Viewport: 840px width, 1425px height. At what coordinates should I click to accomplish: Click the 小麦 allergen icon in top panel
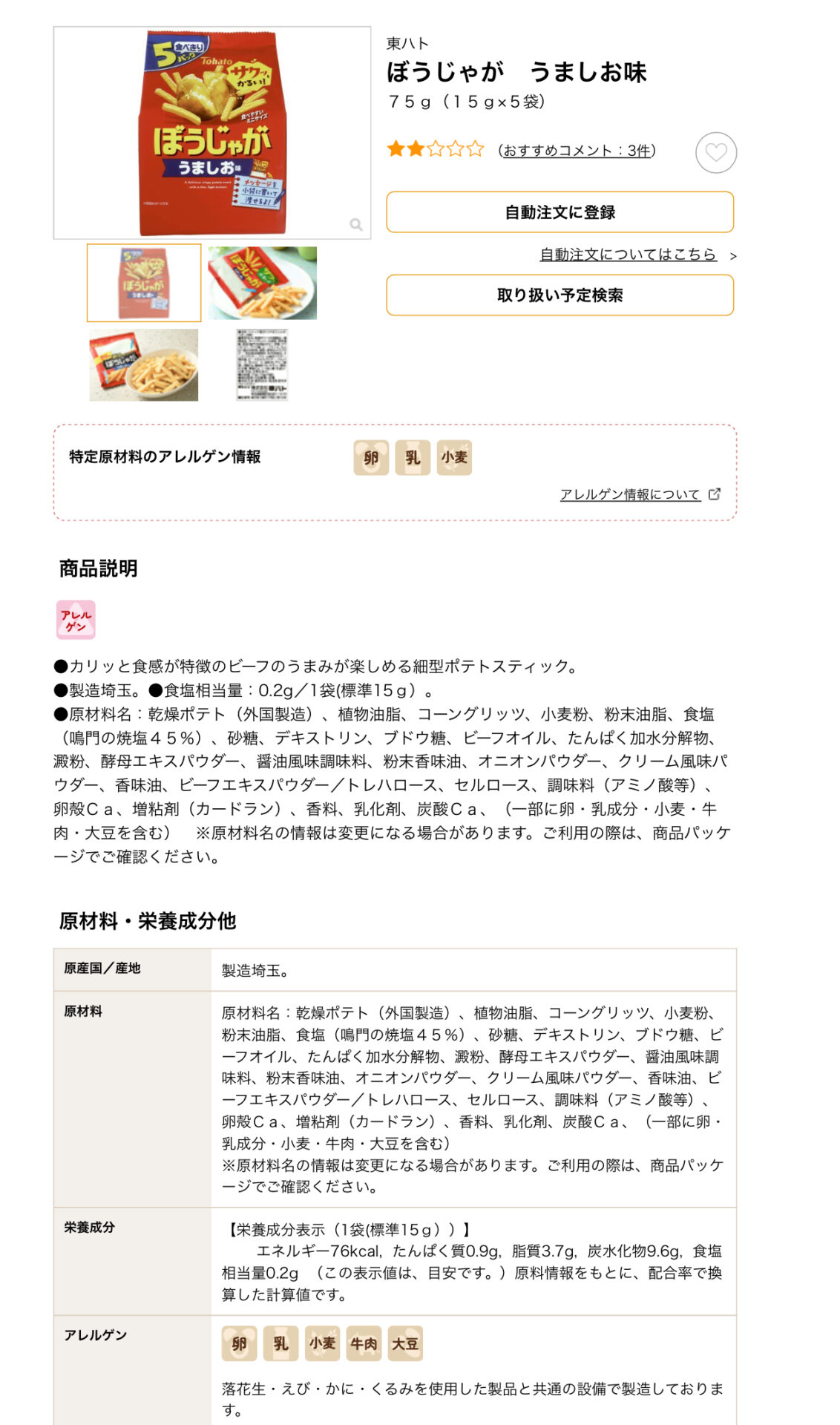[454, 457]
